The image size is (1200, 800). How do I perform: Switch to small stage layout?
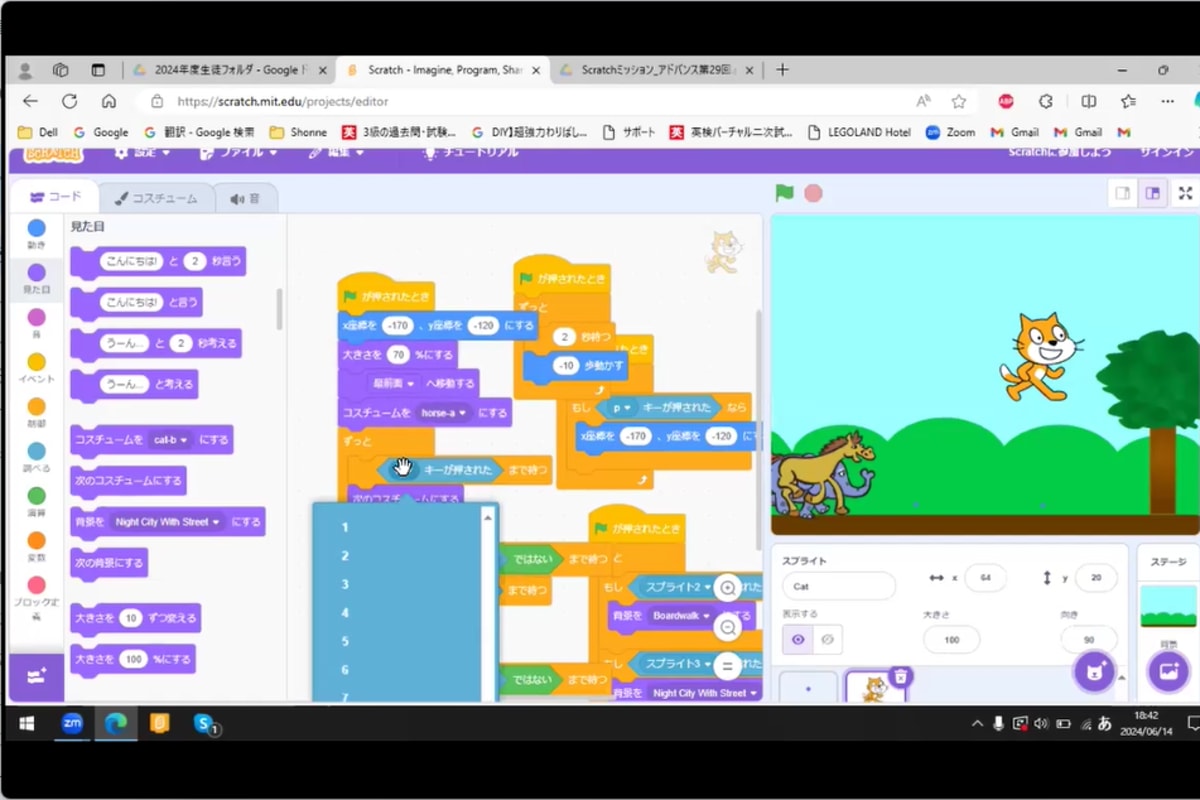coord(1123,193)
